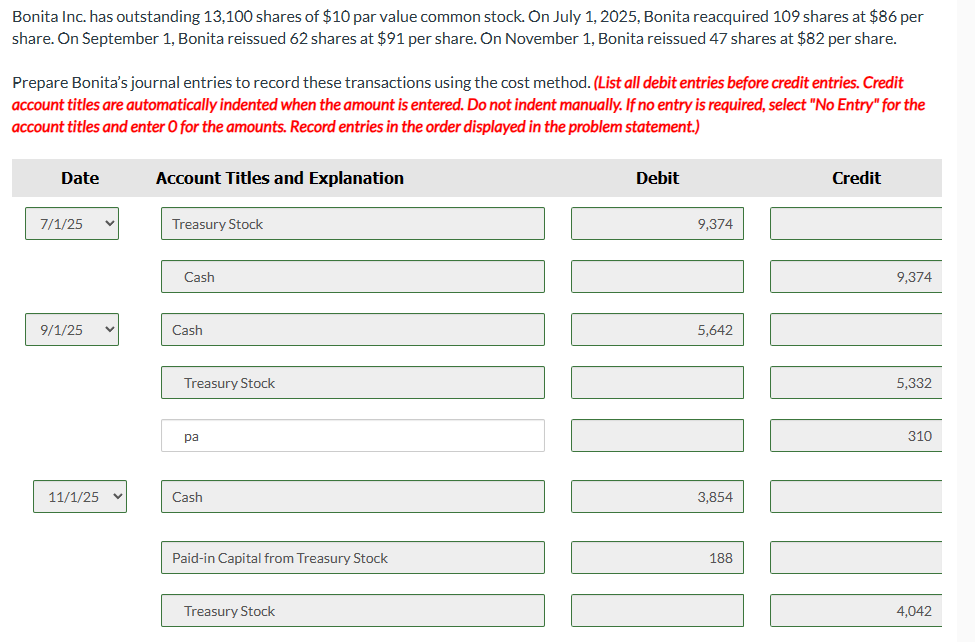The width and height of the screenshot is (975, 642).
Task: Open the 7/1/25 date dropdown
Action: click(72, 223)
